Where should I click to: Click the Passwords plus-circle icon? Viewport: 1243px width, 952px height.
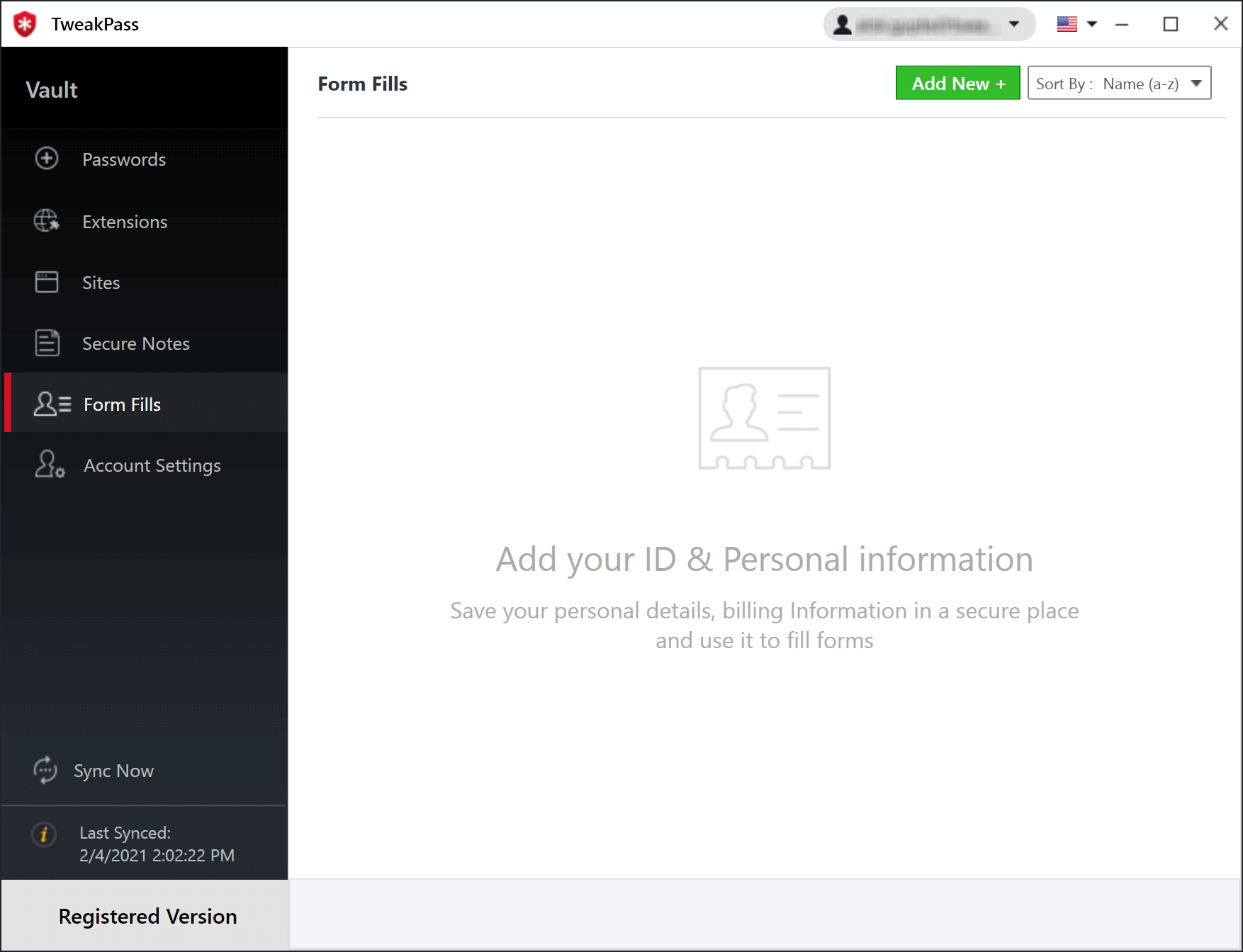[x=47, y=159]
